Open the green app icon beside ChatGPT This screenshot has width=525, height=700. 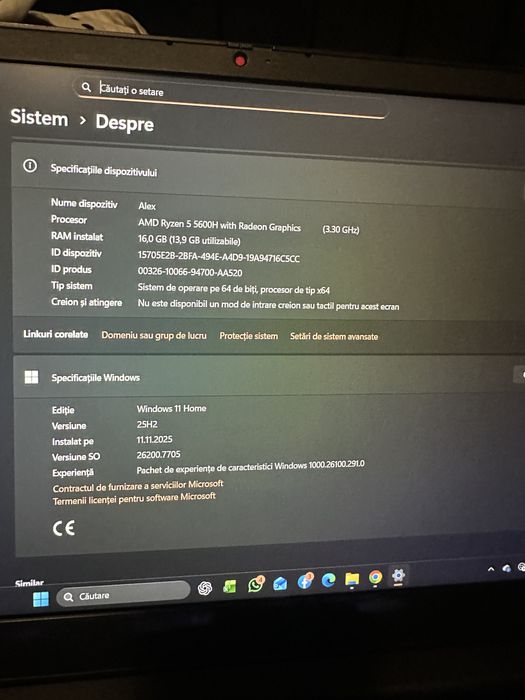point(229,587)
